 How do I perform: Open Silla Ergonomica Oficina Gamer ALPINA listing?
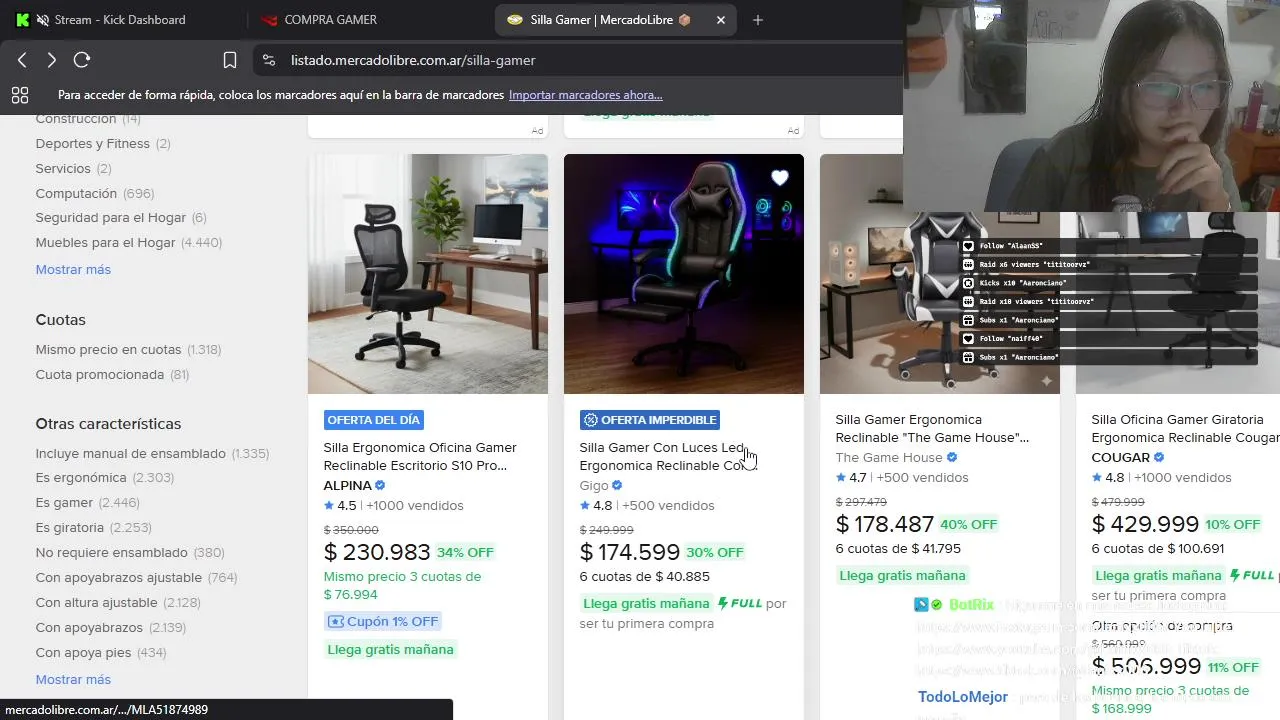click(x=420, y=456)
